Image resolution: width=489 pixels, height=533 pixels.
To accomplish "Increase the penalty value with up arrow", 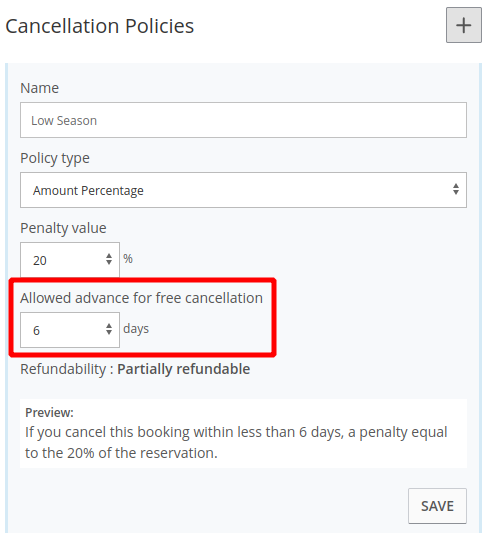I will pos(109,256).
